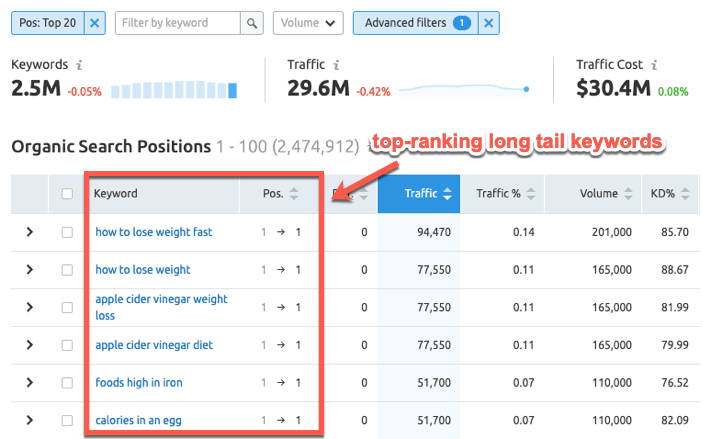The width and height of the screenshot is (703, 439).
Task: Open keyword link 'how to lose weight'
Action: (x=143, y=270)
